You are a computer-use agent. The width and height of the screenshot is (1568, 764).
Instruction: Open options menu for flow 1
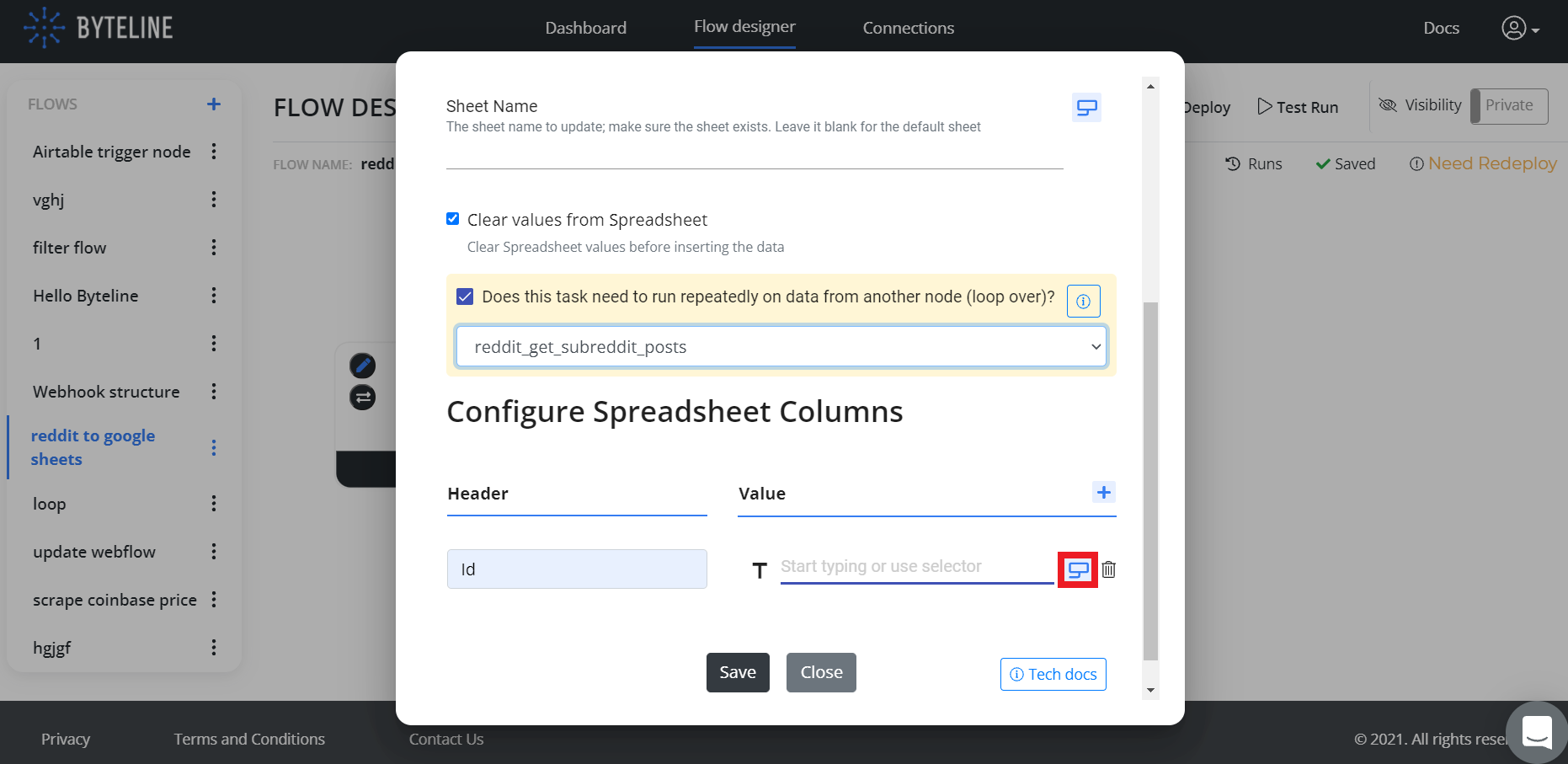pos(214,344)
